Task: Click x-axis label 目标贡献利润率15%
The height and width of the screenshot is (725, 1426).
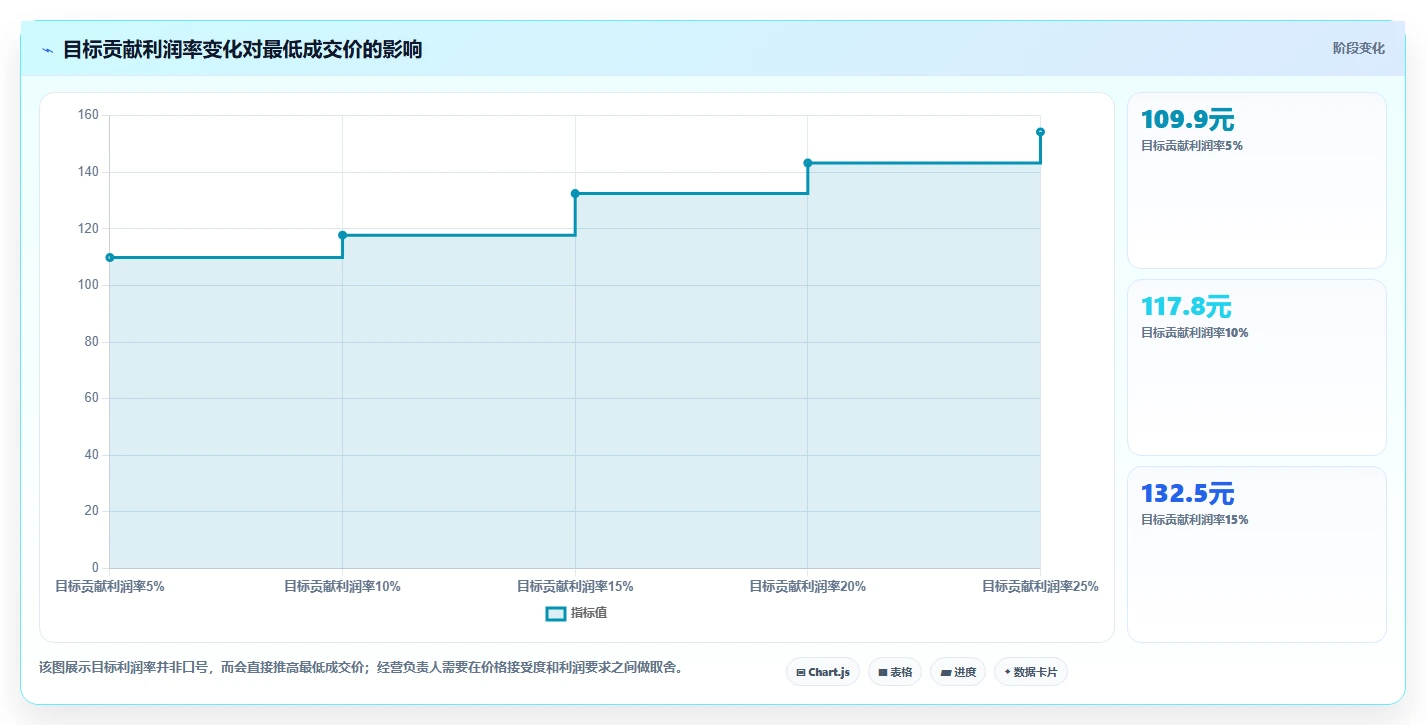Action: 575,587
